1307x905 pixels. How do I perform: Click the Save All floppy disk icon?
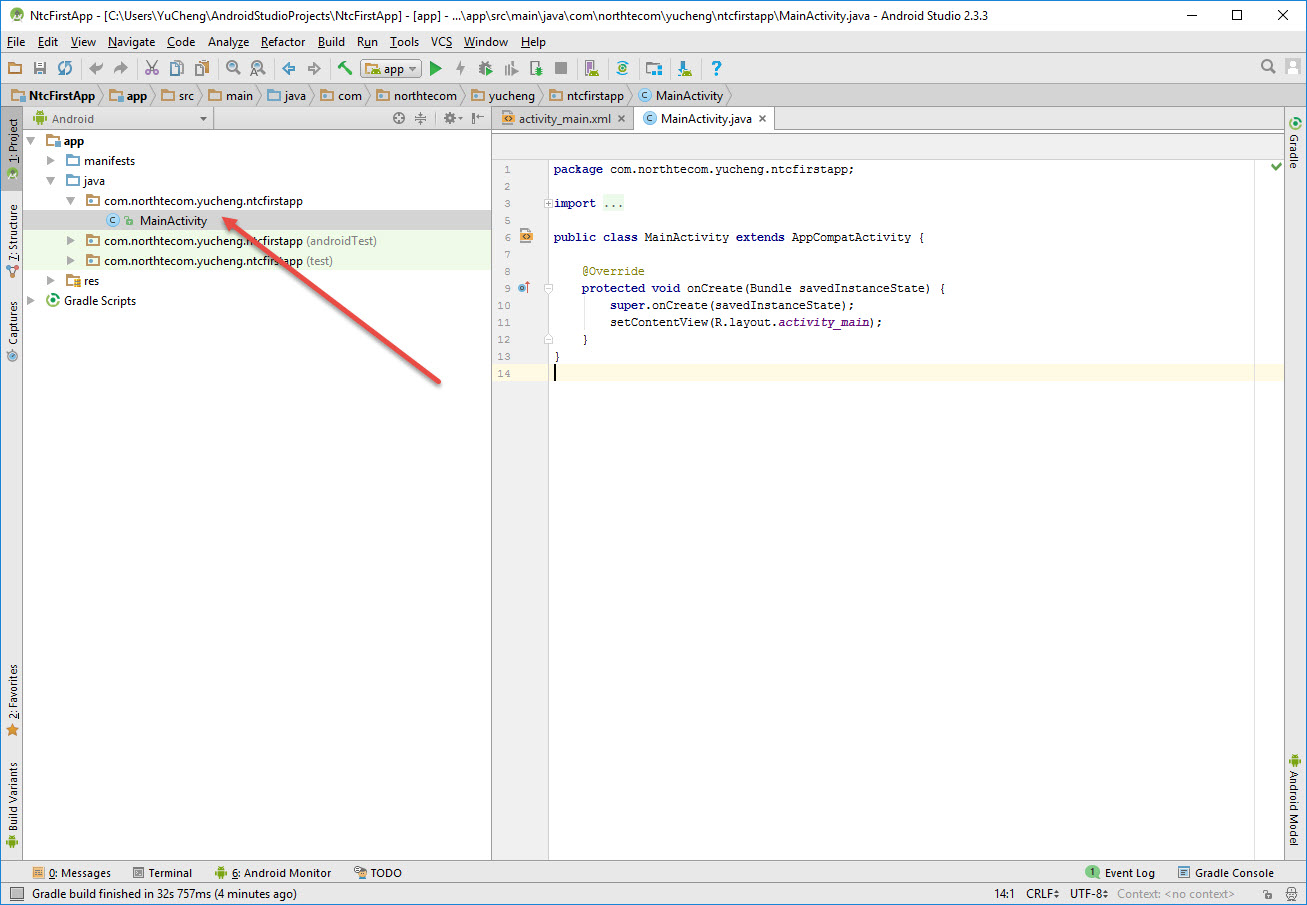pos(40,69)
